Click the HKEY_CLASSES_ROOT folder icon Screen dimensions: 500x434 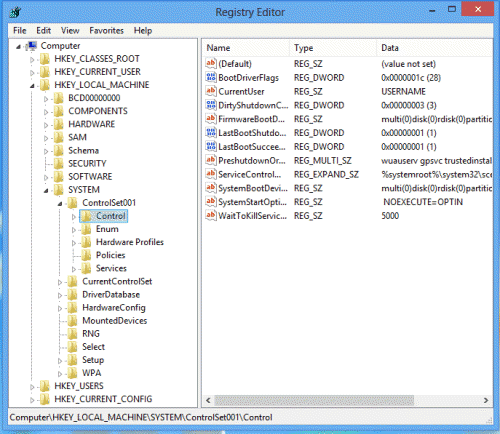[45, 59]
